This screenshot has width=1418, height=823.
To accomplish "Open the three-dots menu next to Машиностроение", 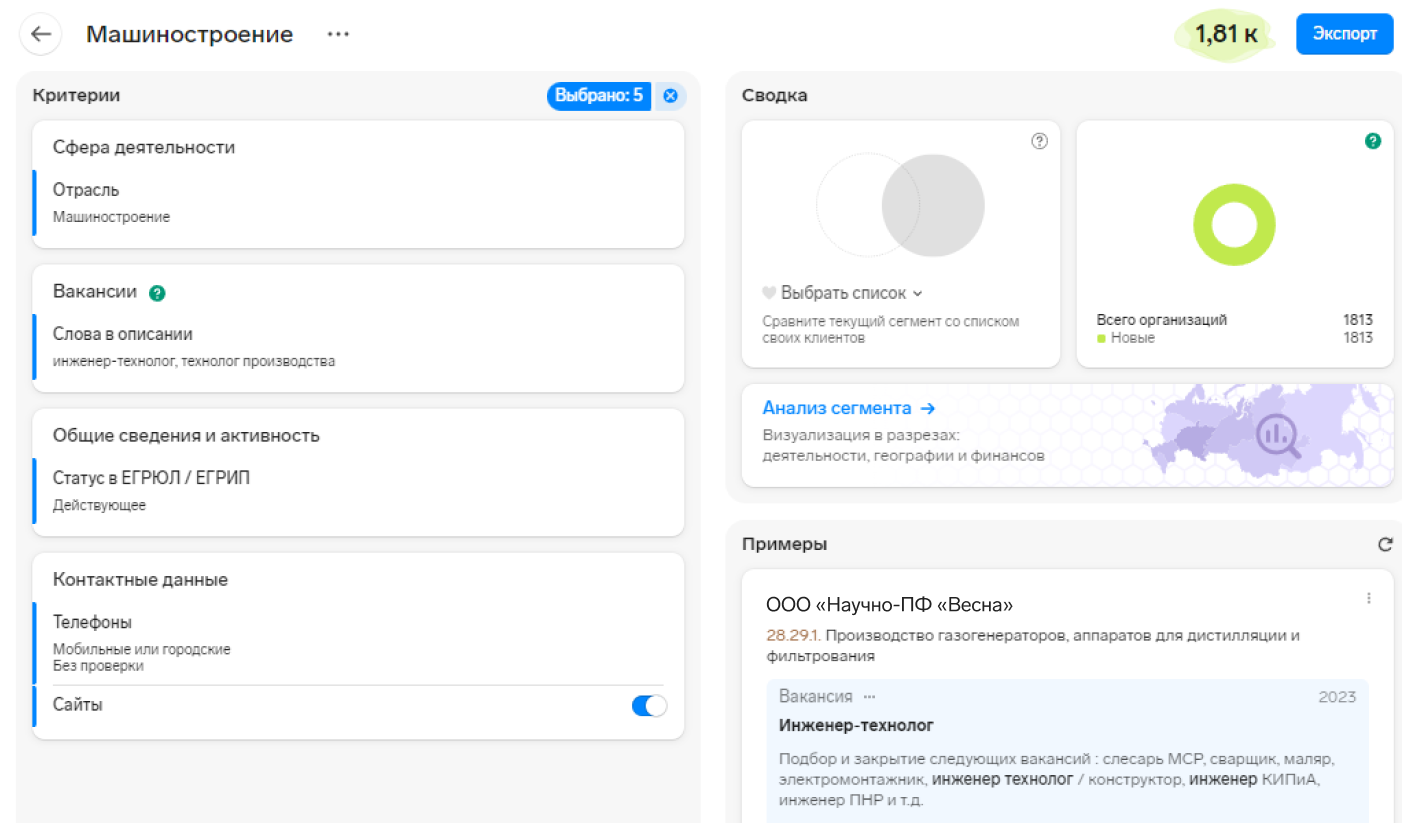I will 338,34.
